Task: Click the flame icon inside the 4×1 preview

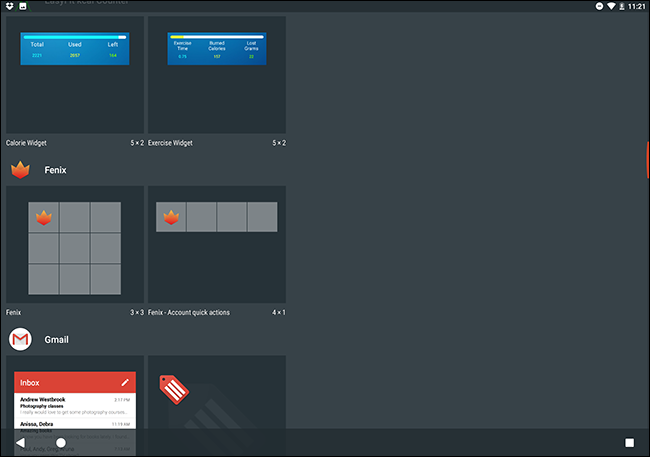Action: (x=171, y=217)
